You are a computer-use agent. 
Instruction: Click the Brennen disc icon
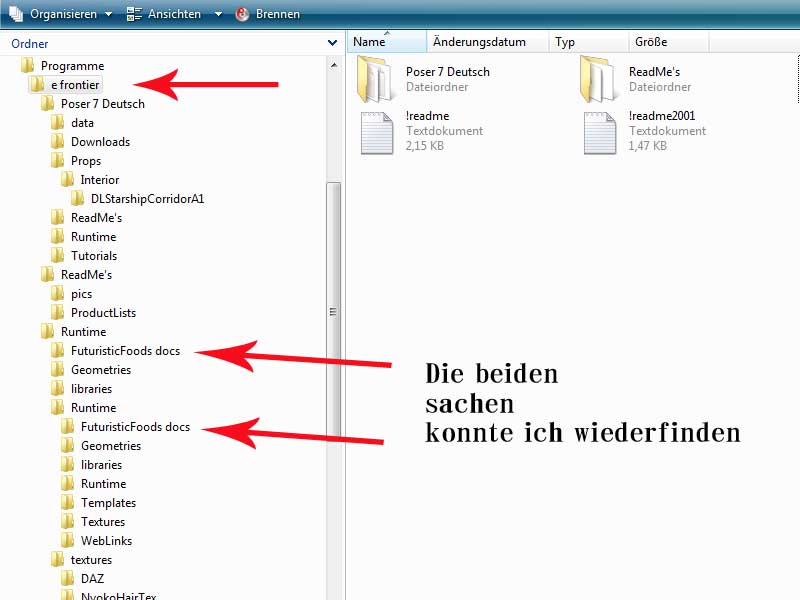pyautogui.click(x=242, y=14)
